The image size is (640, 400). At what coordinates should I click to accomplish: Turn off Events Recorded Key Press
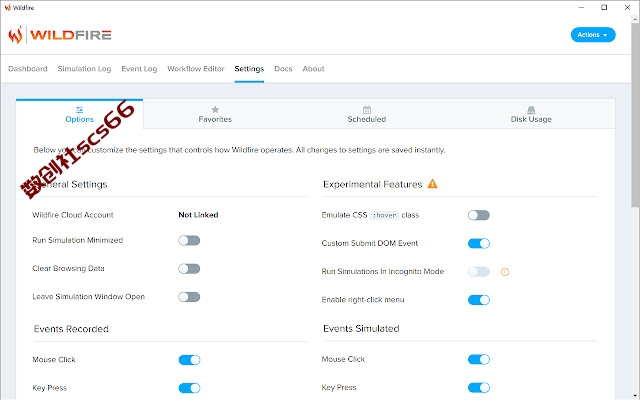click(189, 388)
